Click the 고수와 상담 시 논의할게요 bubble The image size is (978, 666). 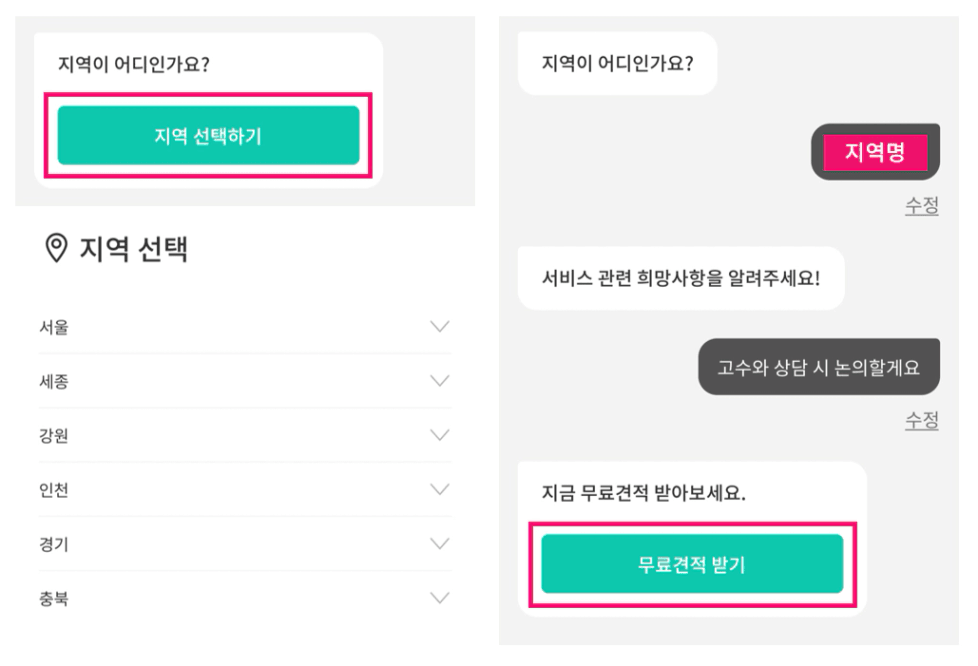[819, 367]
